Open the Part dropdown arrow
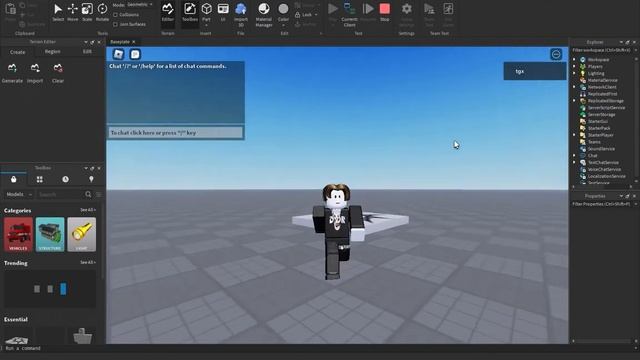The image size is (640, 360). point(207,25)
